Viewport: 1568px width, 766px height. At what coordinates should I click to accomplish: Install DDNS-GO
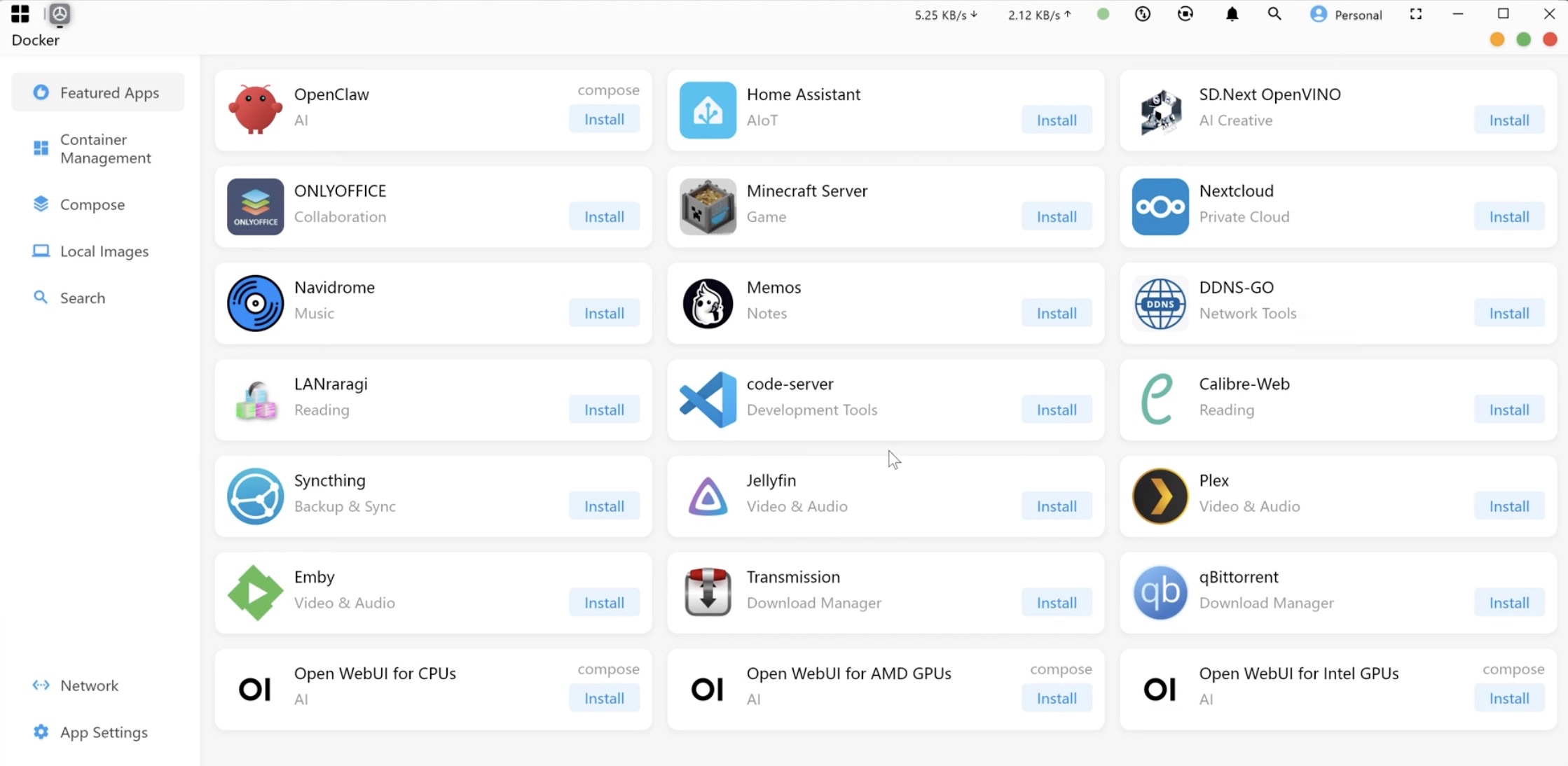click(x=1509, y=314)
